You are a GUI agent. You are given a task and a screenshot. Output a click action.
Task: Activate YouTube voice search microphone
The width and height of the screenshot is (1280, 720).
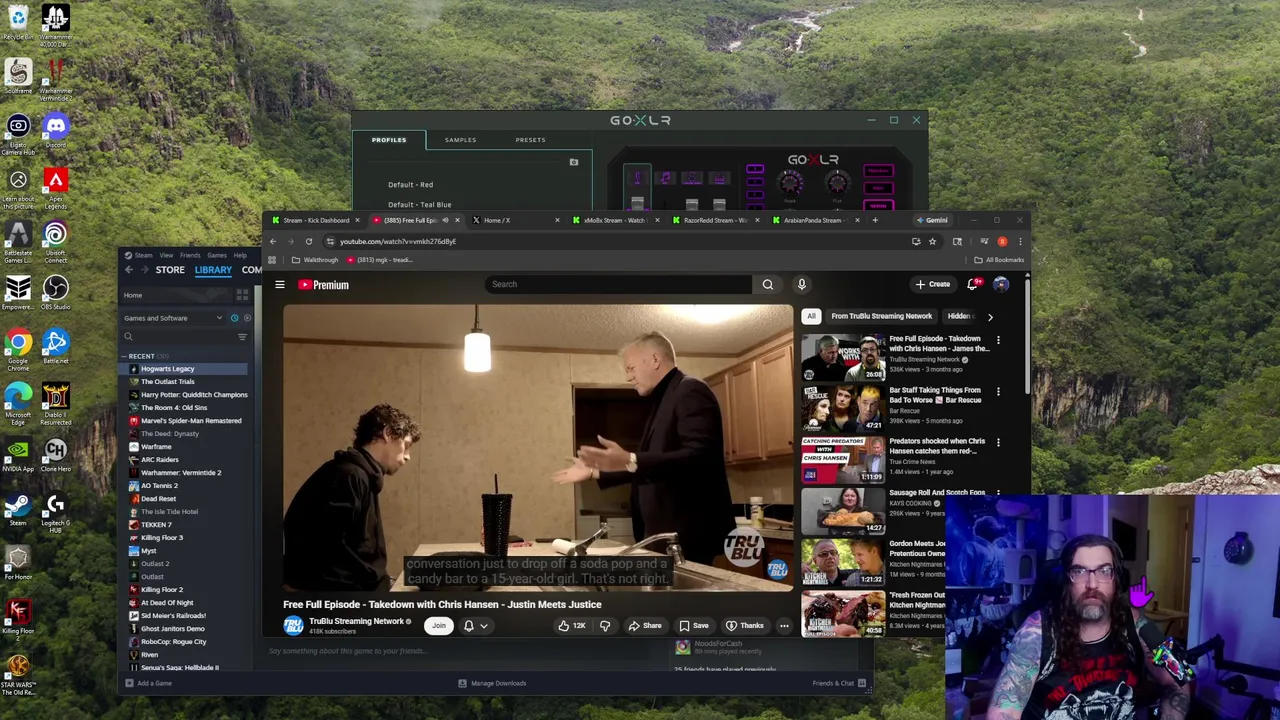coord(801,284)
